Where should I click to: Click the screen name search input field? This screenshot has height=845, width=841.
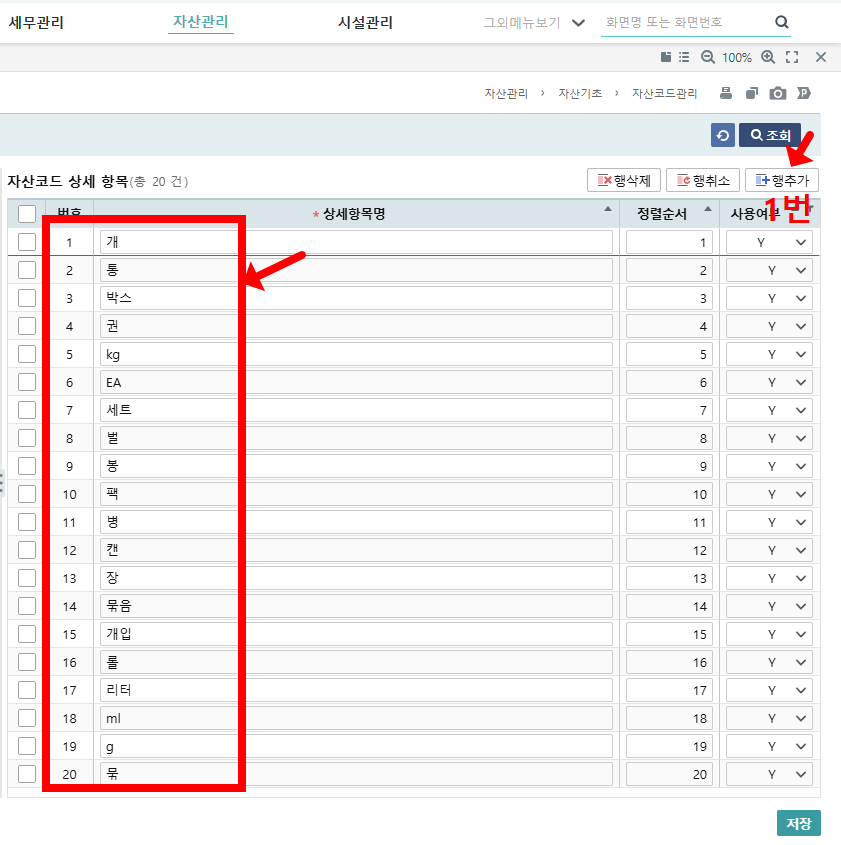[x=685, y=22]
